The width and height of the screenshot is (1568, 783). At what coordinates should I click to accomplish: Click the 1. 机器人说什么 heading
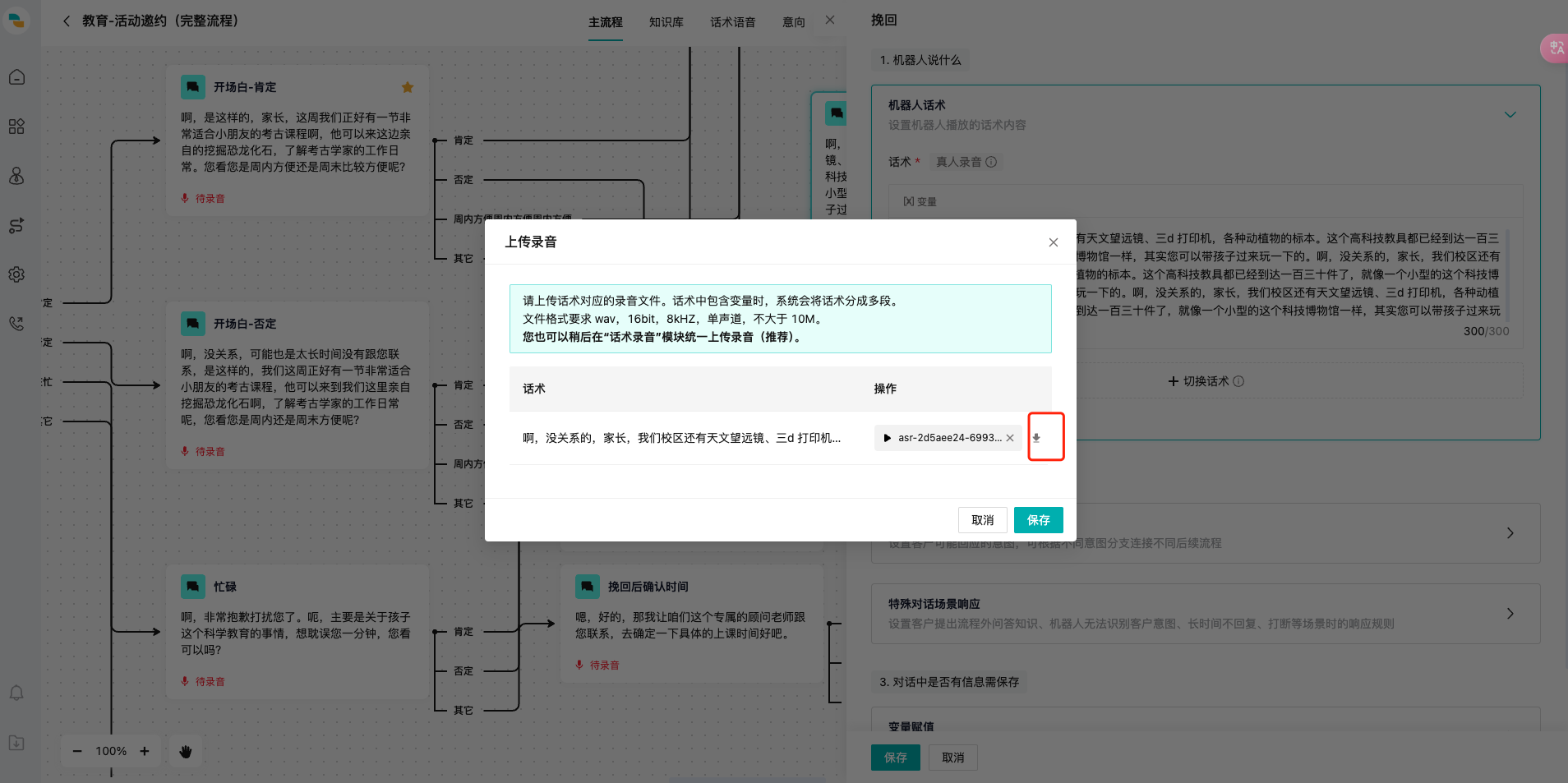pyautogui.click(x=920, y=60)
